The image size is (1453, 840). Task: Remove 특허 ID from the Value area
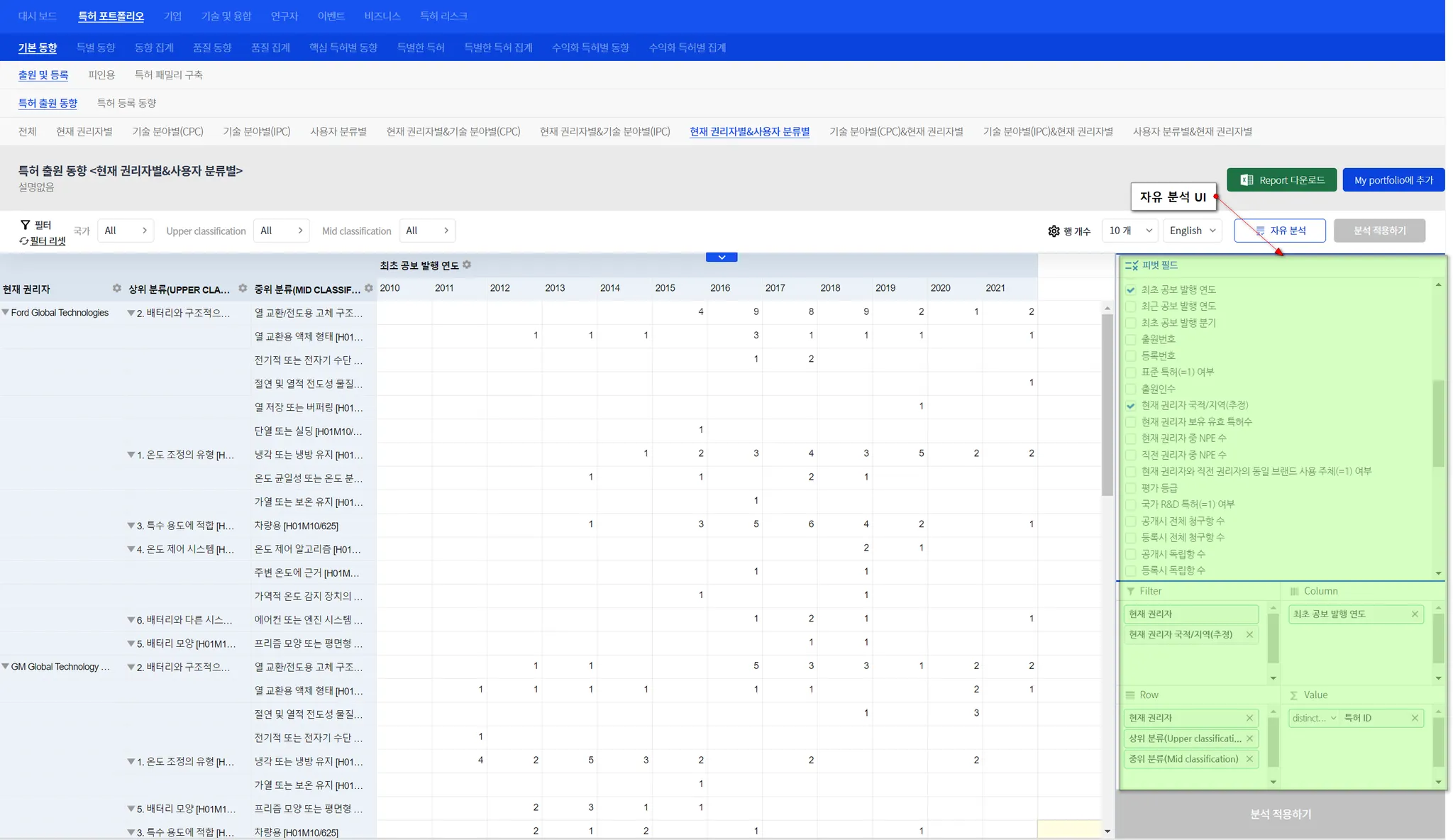(x=1414, y=718)
